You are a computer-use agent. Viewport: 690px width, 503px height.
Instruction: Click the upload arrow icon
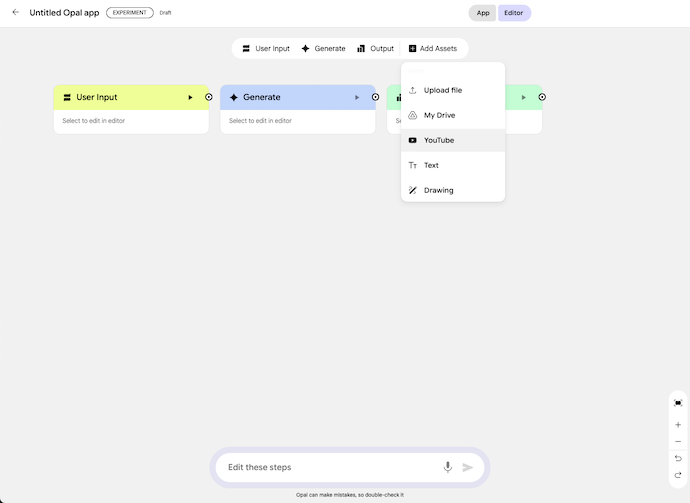pos(412,90)
